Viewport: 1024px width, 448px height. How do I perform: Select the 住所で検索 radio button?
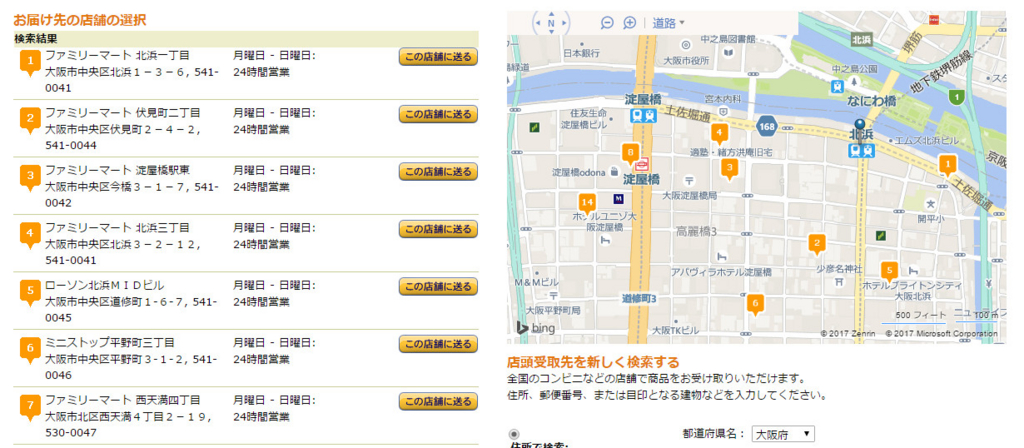click(x=514, y=434)
